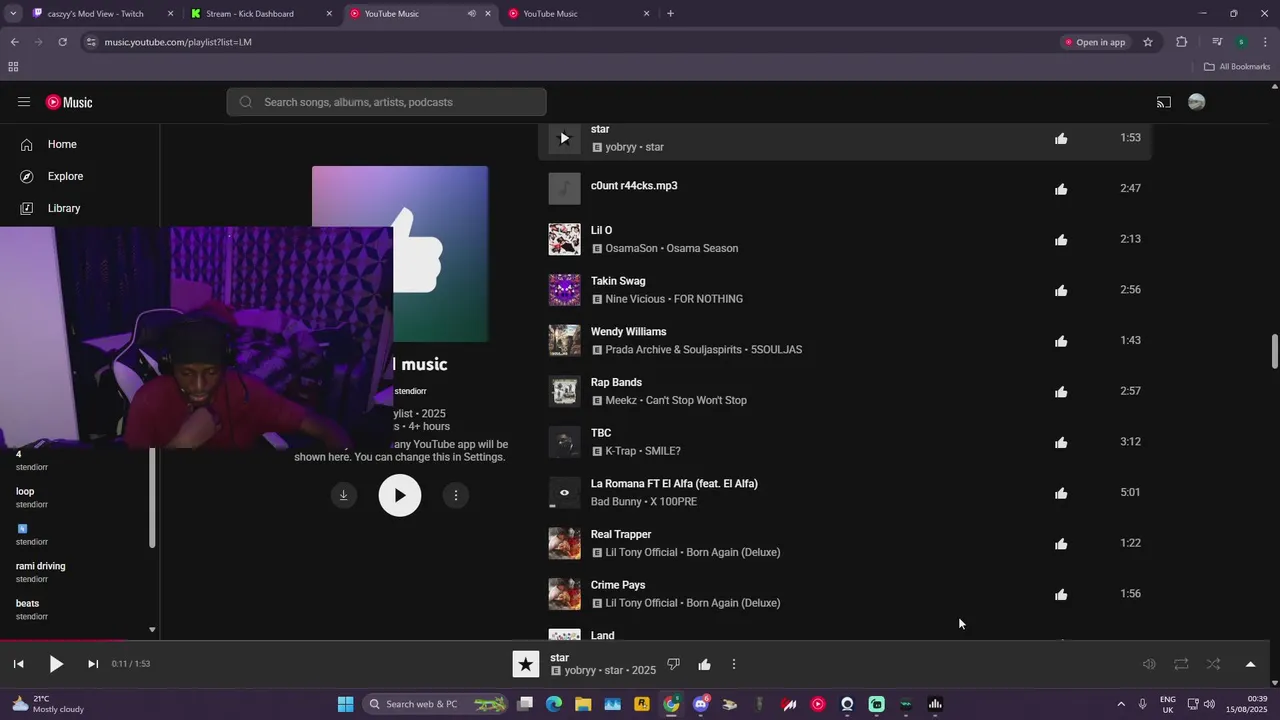Toggle shuffle mode

pos(1213,664)
